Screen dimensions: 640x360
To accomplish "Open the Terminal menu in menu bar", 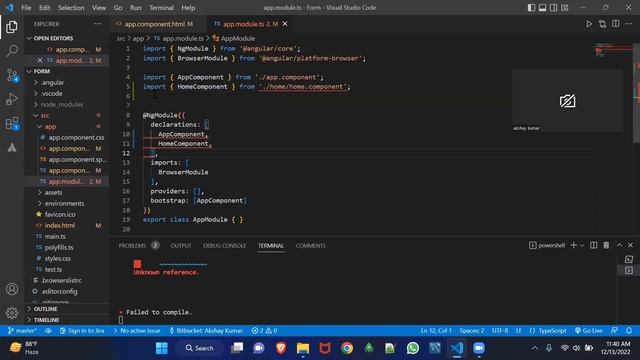I will click(x=161, y=8).
